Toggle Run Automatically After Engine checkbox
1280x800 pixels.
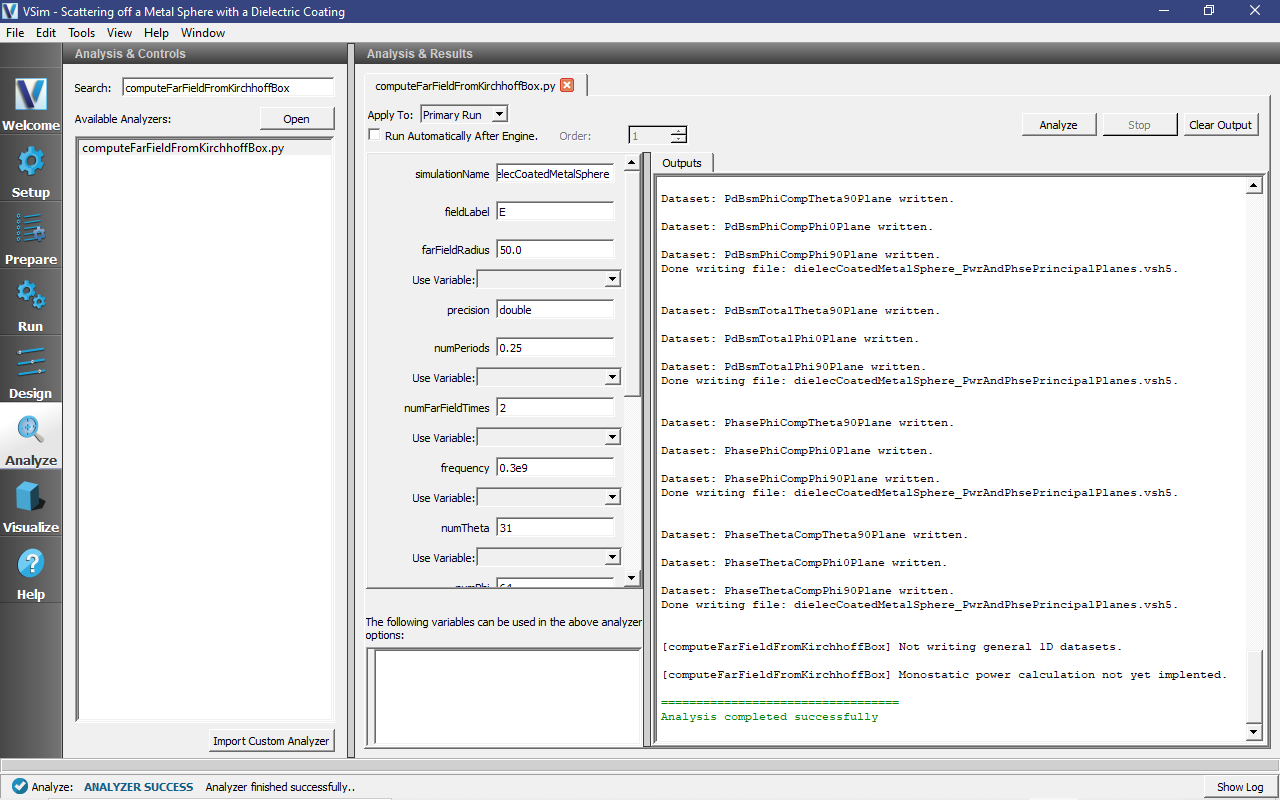[x=374, y=135]
